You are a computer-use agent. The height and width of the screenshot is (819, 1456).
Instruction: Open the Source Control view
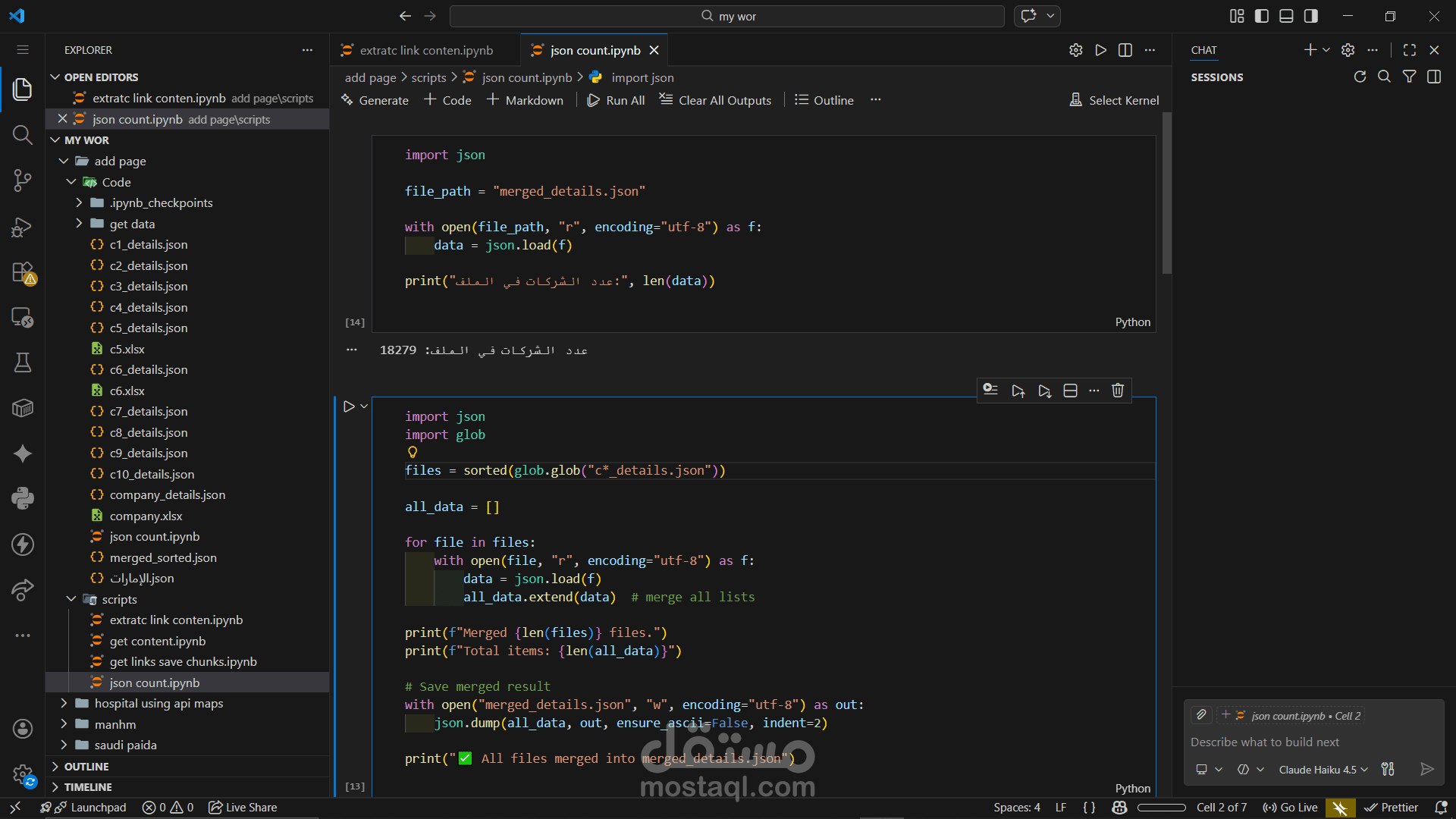(x=23, y=180)
